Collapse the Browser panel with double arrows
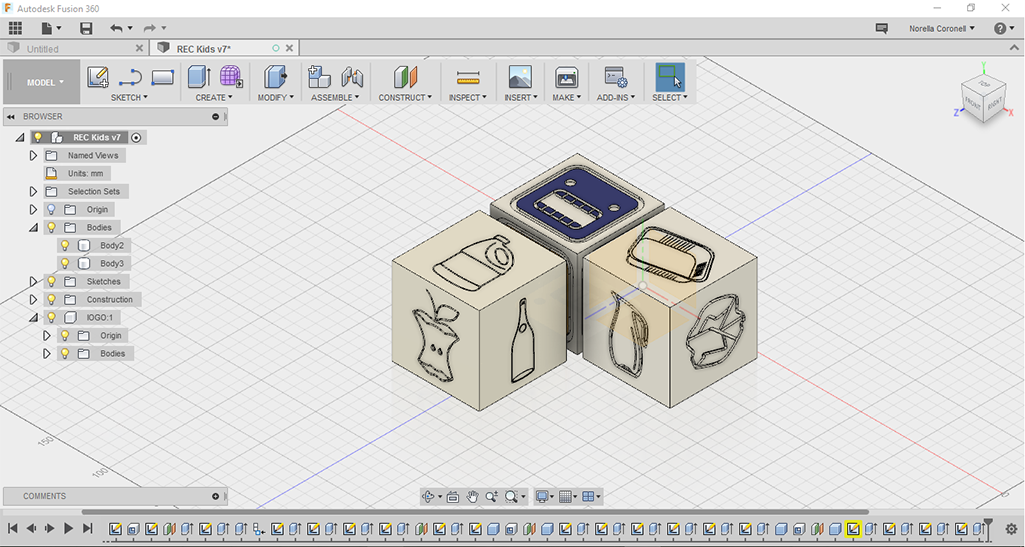 11,116
